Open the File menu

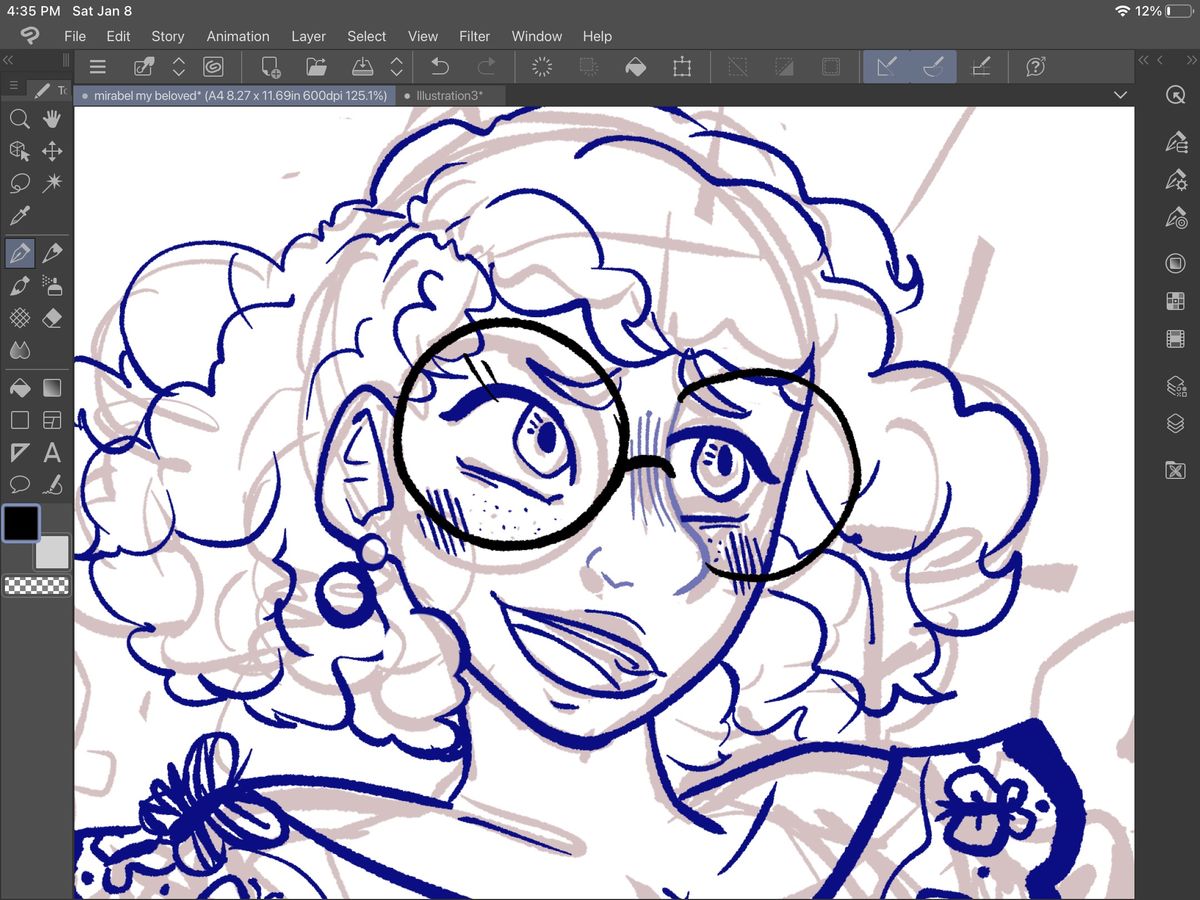75,36
